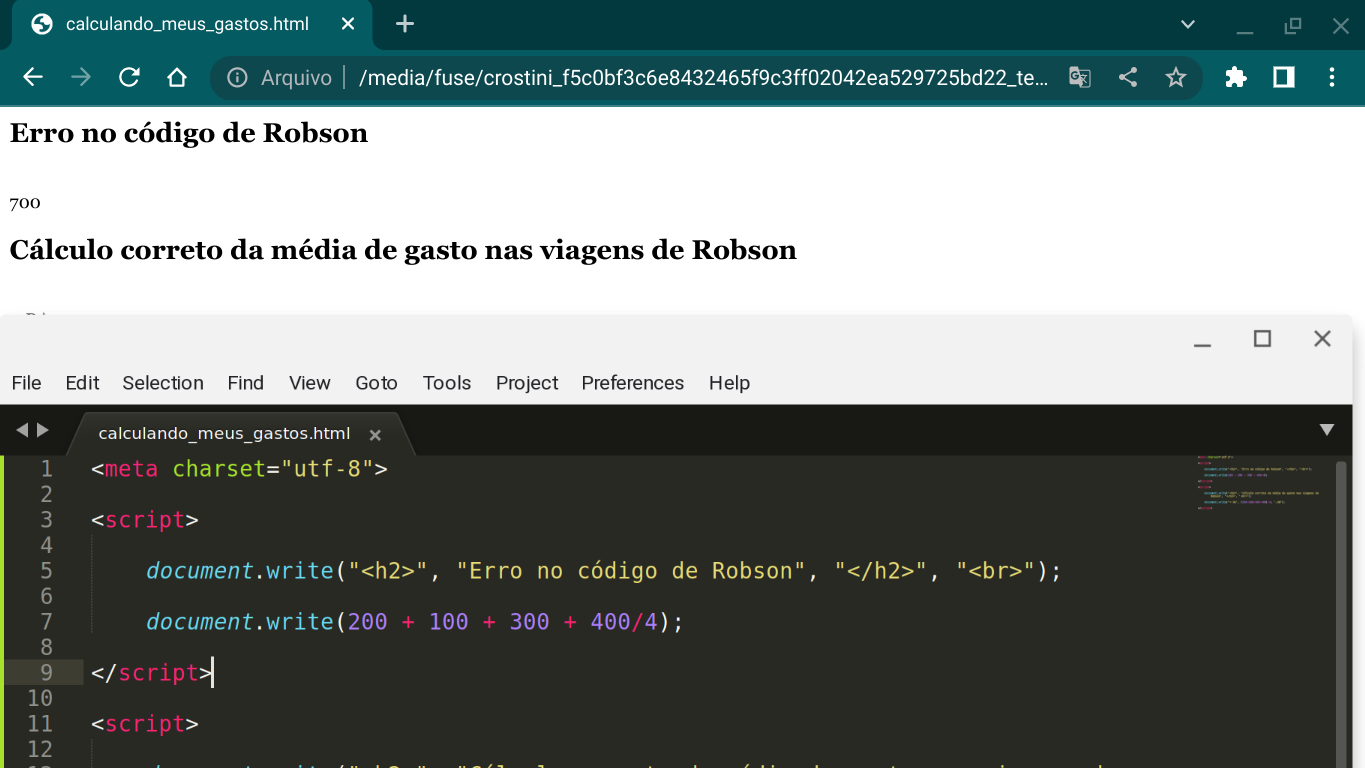Viewport: 1365px width, 768px height.
Task: Open Chrome three-dot menu
Action: pyautogui.click(x=1332, y=77)
